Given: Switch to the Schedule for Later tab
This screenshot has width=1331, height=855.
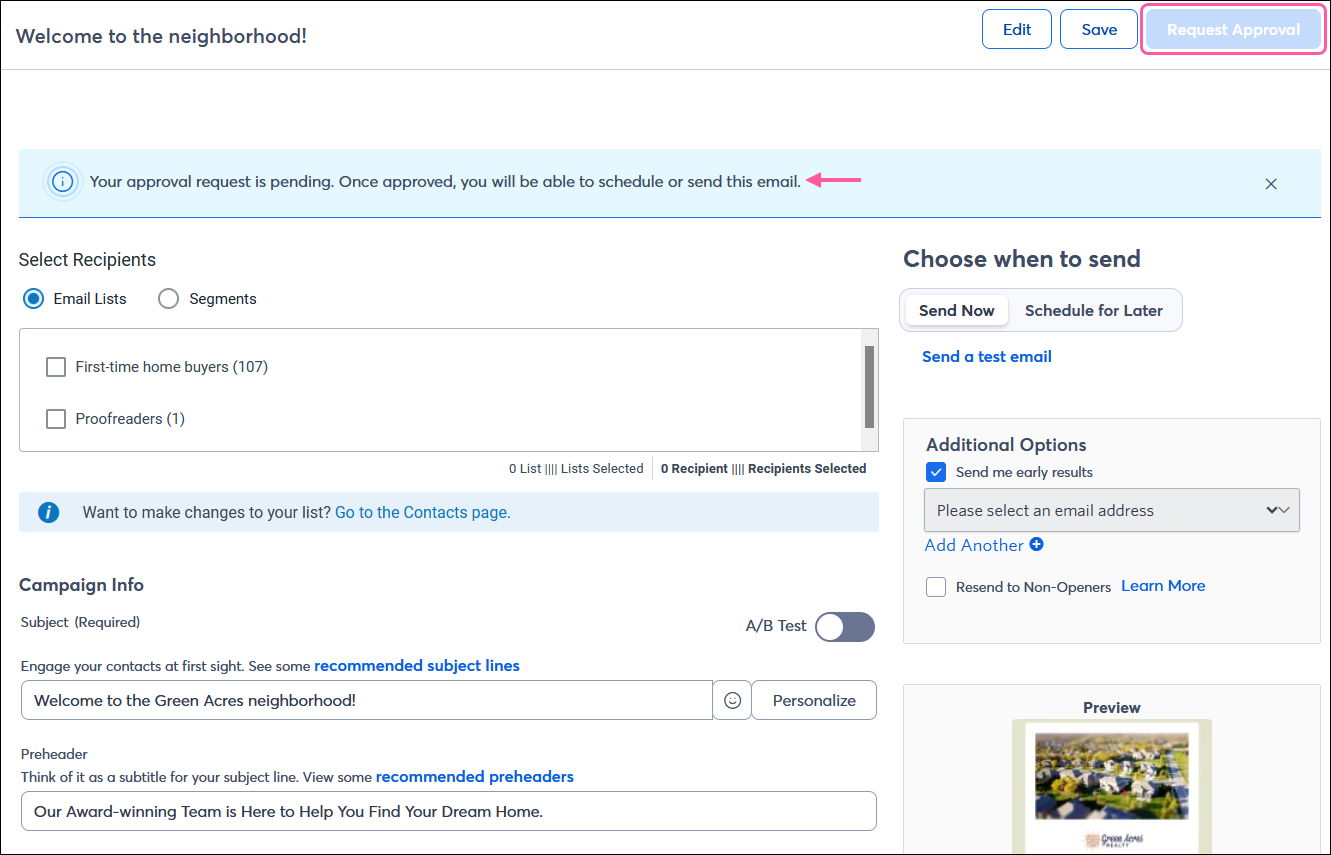Looking at the screenshot, I should 1093,310.
